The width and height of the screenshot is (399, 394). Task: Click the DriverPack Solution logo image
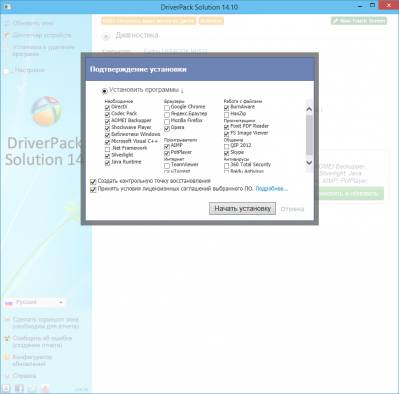(x=46, y=111)
